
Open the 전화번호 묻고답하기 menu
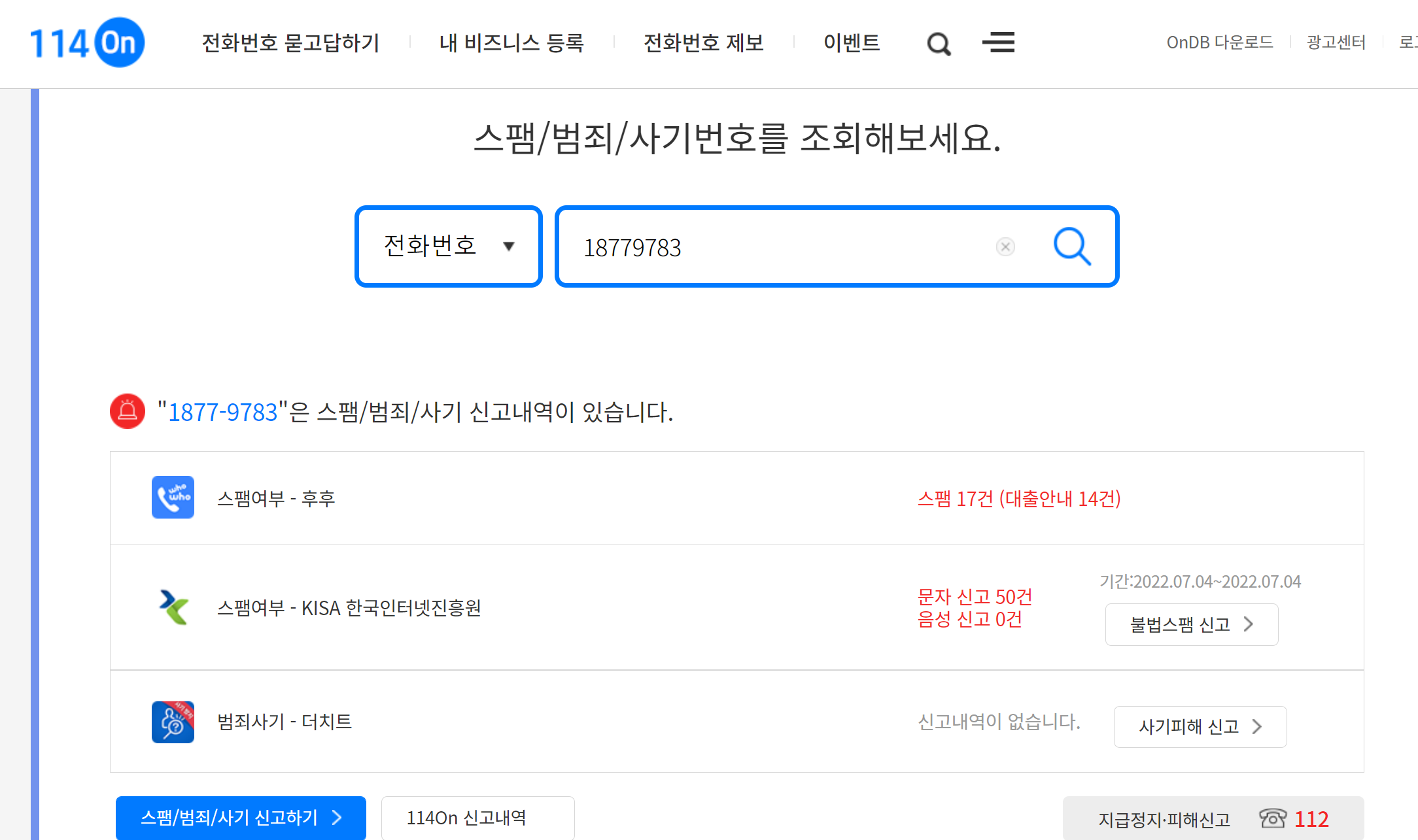click(290, 43)
